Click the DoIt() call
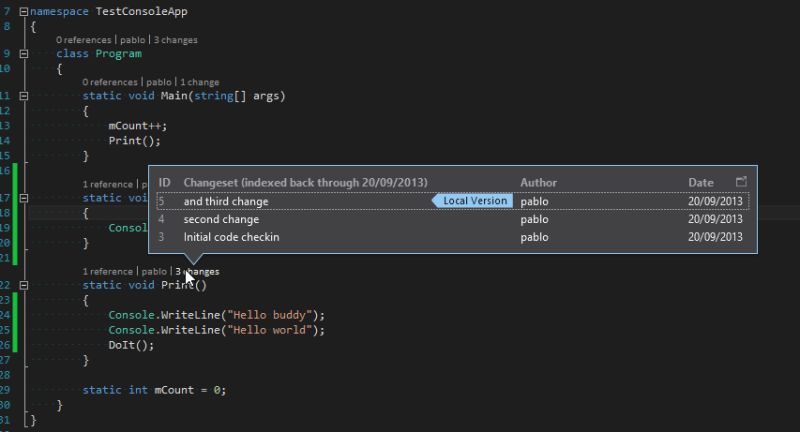Viewport: 800px width, 432px height. [x=131, y=345]
